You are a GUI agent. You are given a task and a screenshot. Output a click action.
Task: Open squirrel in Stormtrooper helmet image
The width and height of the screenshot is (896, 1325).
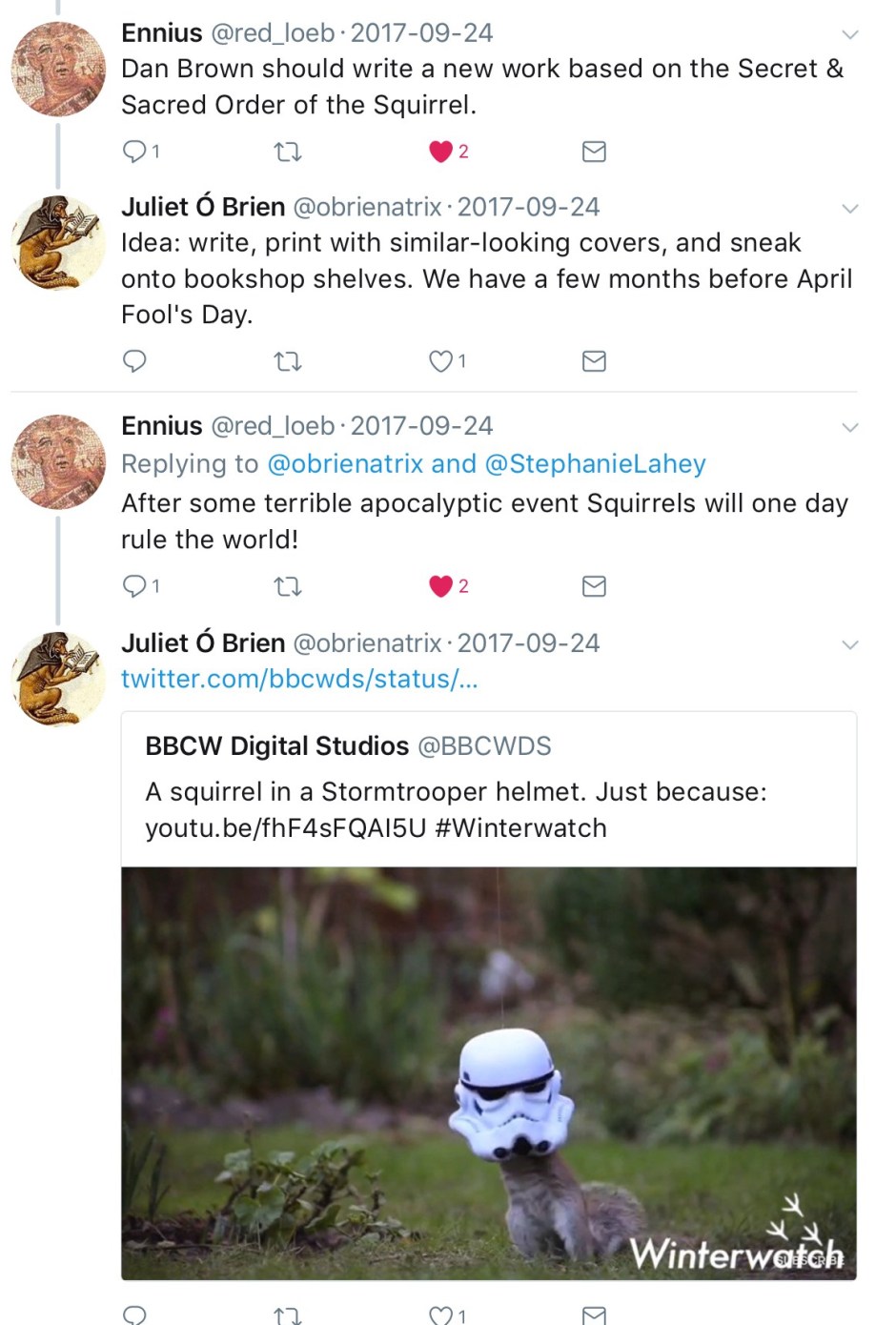pyautogui.click(x=488, y=1072)
